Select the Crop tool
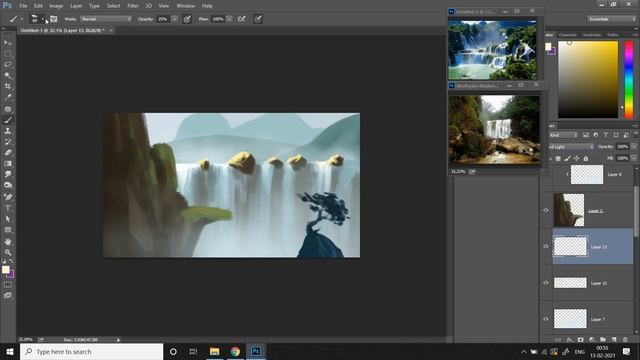The image size is (640, 360). (x=8, y=87)
